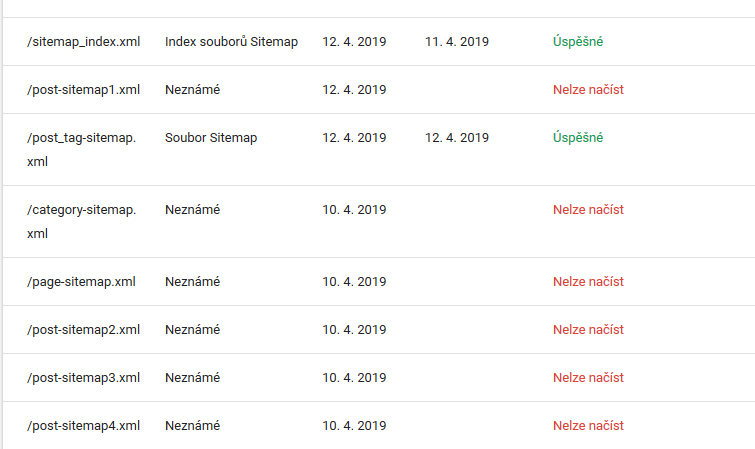Click Nelze načíst status for post-sitemap4.xml
The image size is (755, 449).
pos(588,425)
